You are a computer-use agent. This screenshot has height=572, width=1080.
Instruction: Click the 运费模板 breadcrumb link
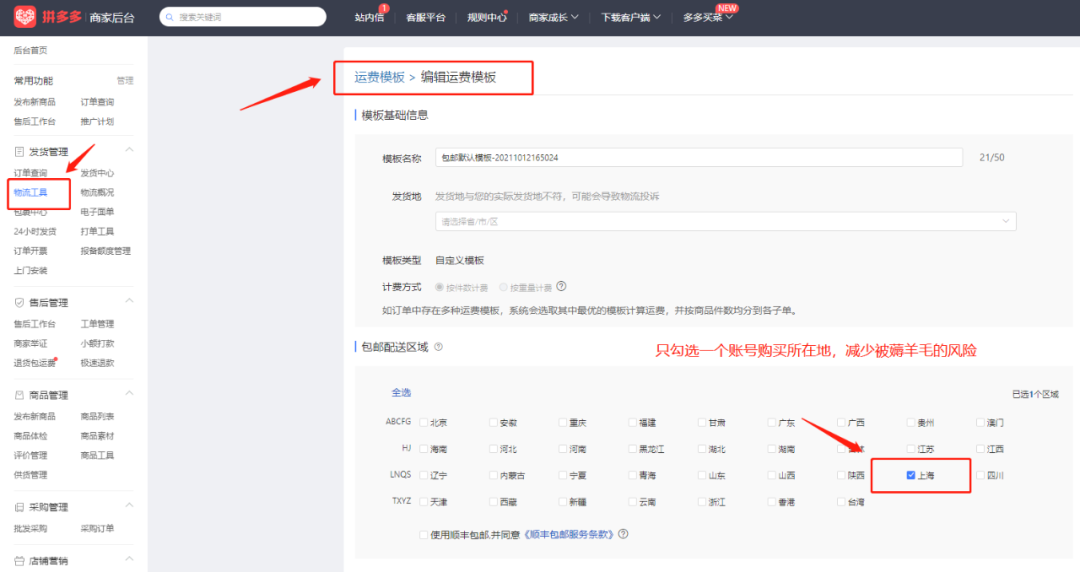pos(380,77)
